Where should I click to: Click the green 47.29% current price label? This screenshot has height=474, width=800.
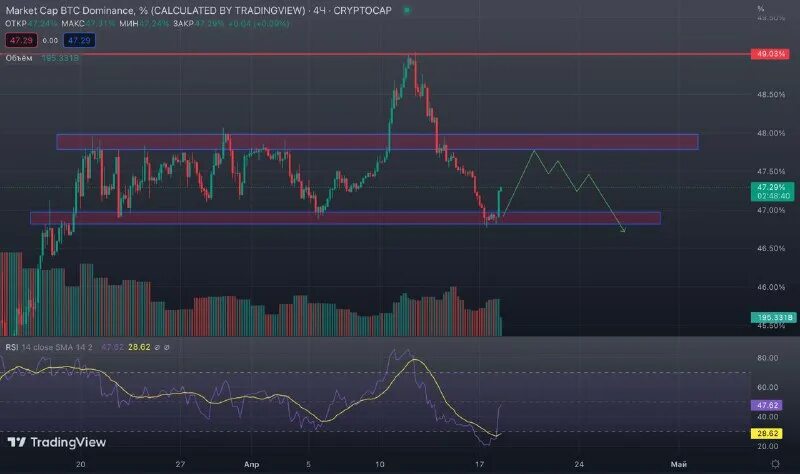click(772, 191)
